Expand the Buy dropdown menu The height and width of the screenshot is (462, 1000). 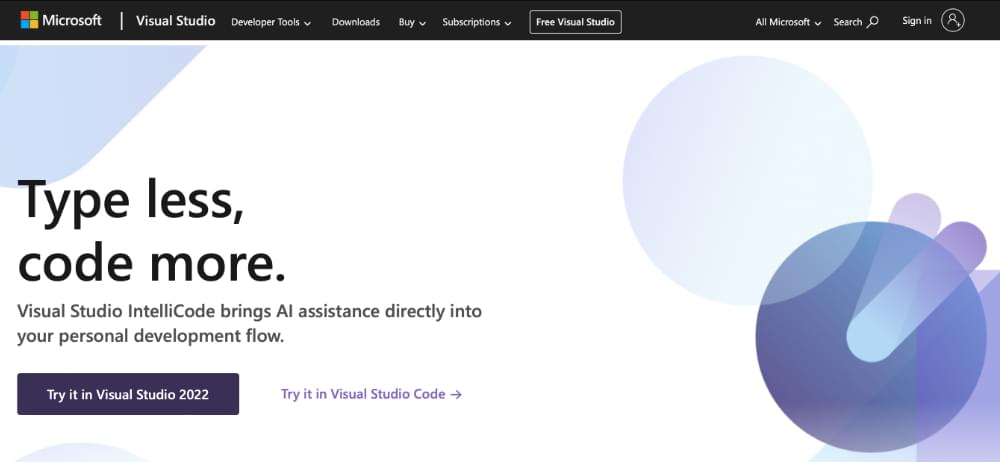tap(412, 22)
